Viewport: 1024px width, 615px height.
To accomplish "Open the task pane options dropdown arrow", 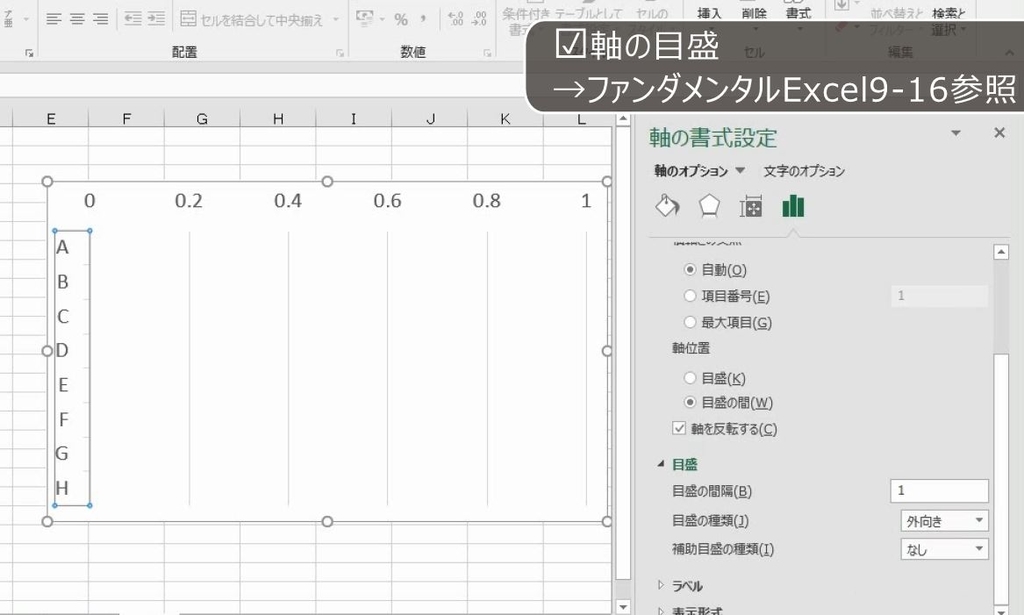I will click(x=955, y=133).
